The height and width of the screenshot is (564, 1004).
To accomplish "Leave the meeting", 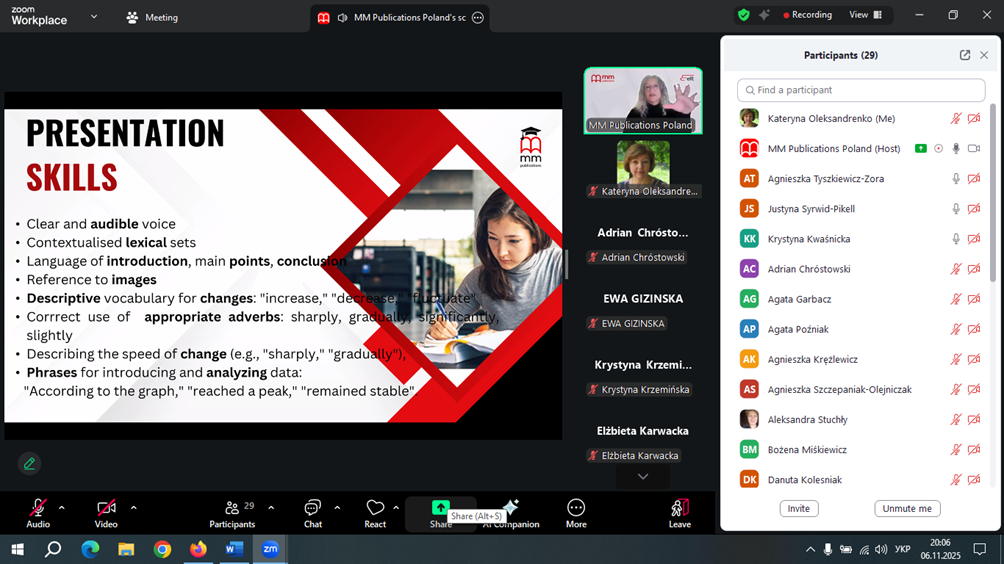I will tap(679, 512).
